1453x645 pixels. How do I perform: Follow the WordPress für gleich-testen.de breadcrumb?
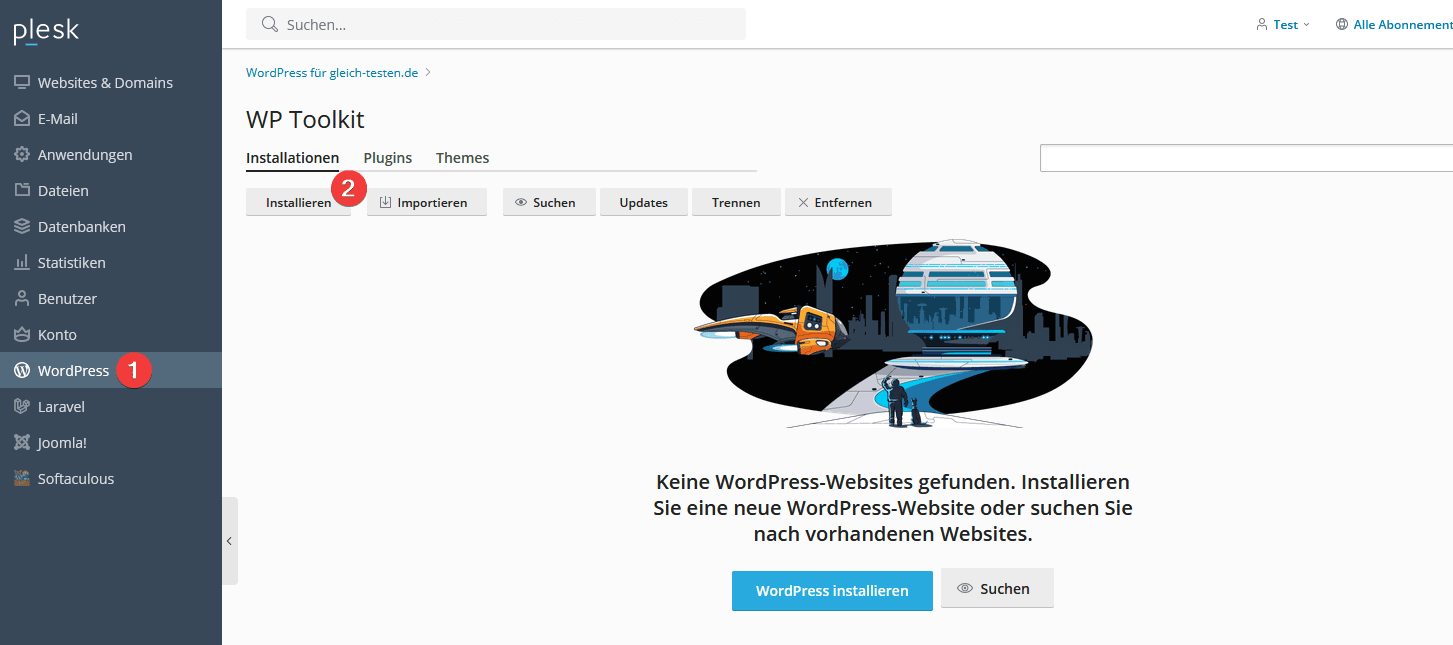pos(332,73)
